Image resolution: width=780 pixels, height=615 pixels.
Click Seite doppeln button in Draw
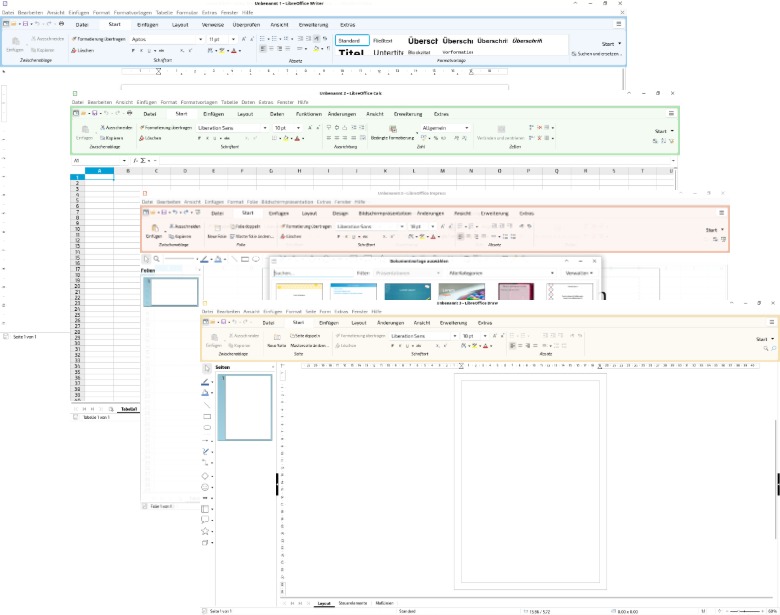coord(304,336)
